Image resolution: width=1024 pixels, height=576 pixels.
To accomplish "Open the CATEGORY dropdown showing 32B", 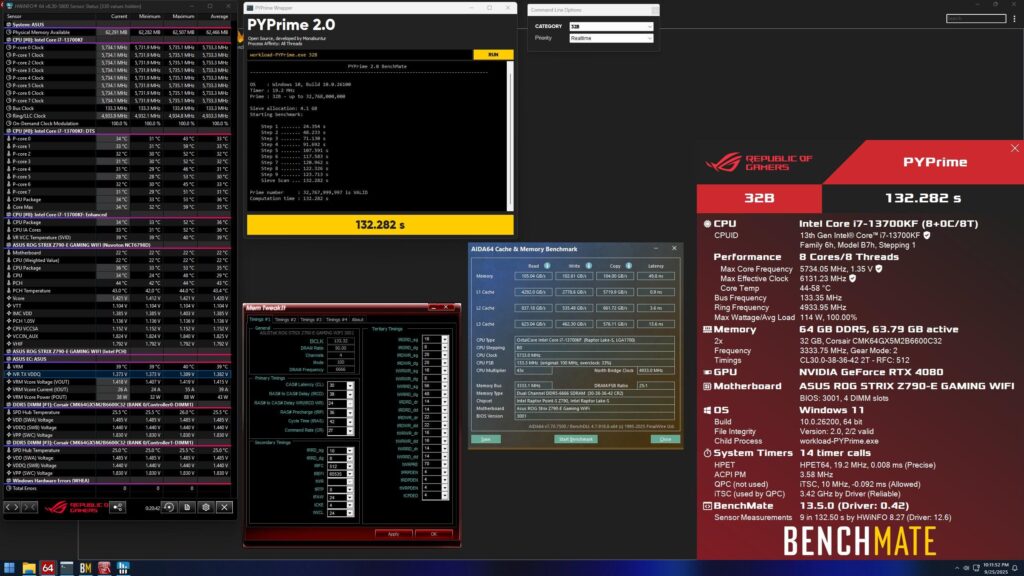I will click(x=611, y=26).
